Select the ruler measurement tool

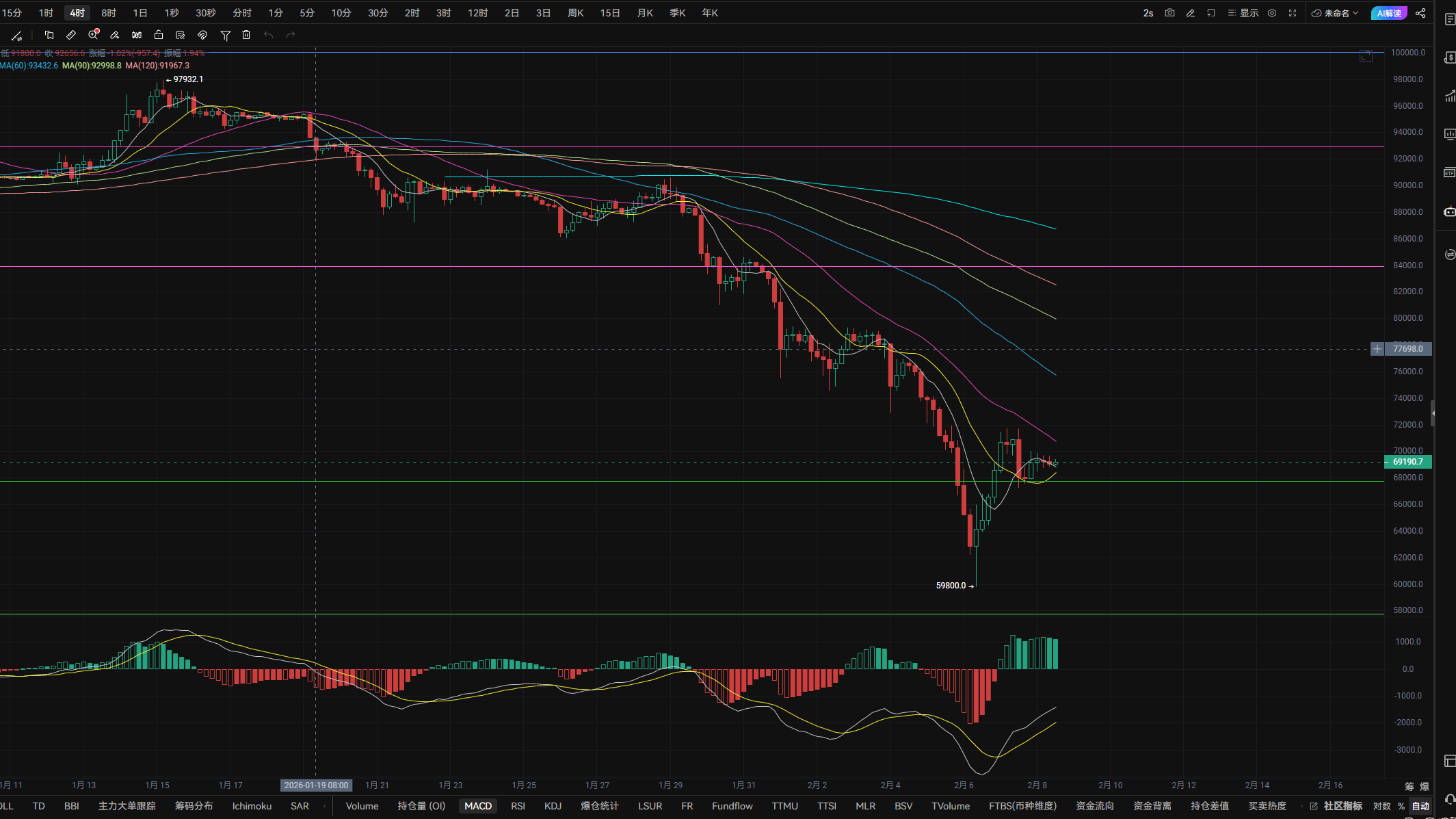pos(71,35)
